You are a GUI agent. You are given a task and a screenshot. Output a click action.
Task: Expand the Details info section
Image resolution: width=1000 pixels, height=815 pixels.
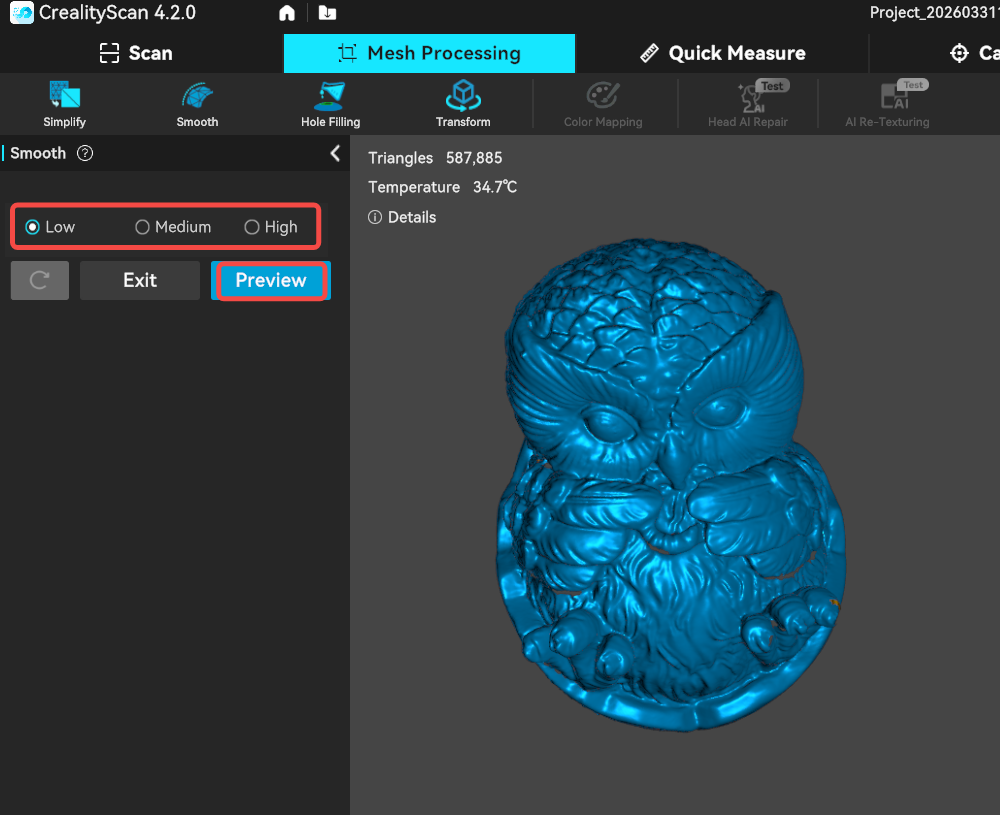[x=403, y=217]
